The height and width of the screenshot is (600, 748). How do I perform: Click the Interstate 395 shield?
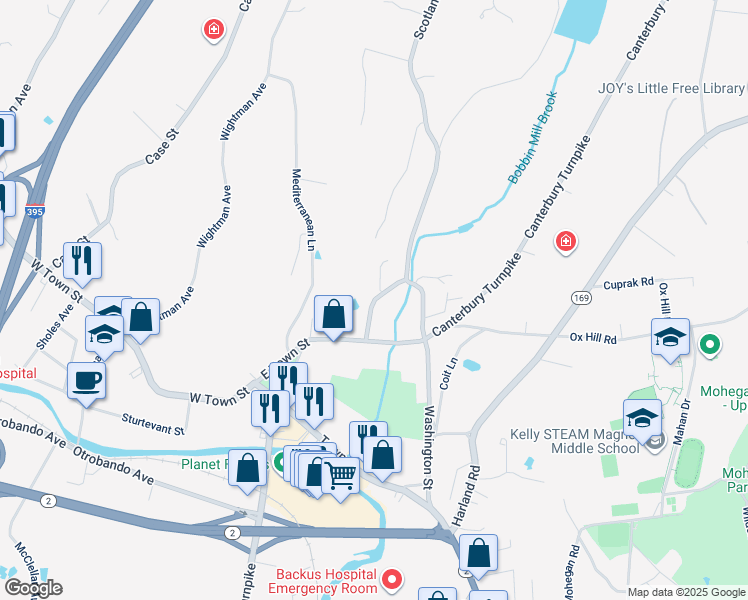(x=35, y=211)
